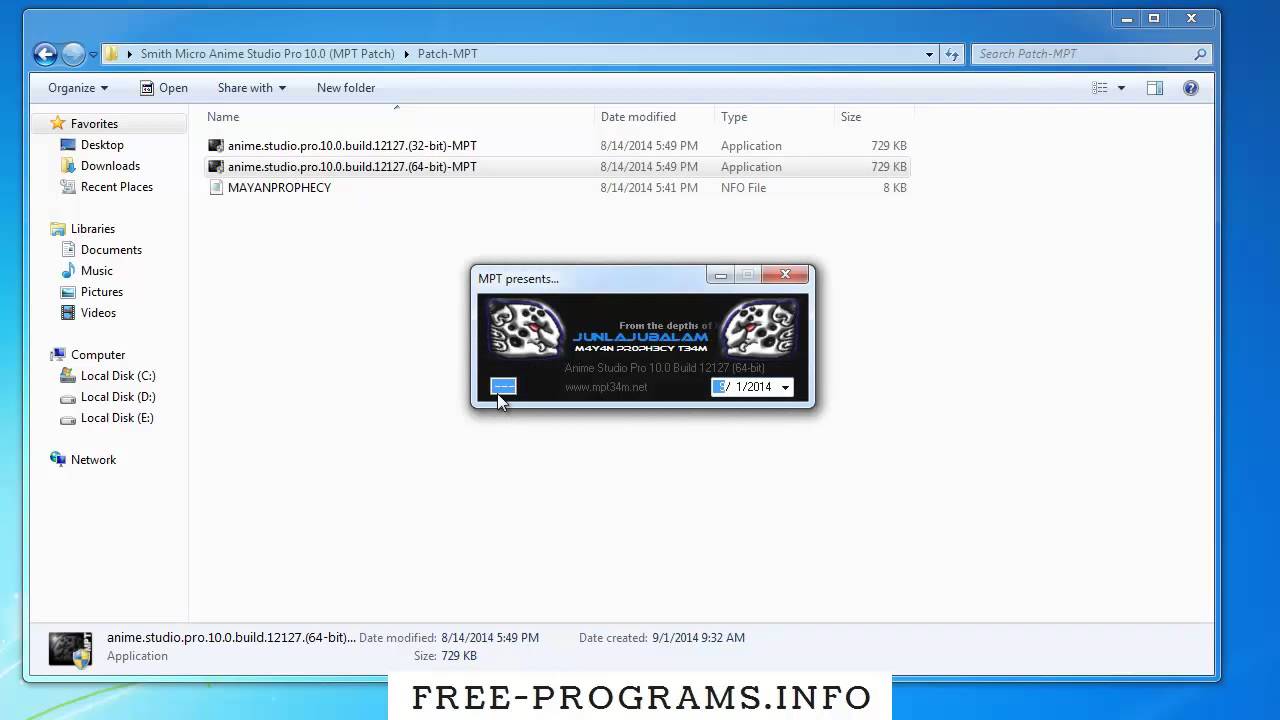The width and height of the screenshot is (1280, 720).
Task: Open the recent pages dropdown arrow
Action: (93, 54)
